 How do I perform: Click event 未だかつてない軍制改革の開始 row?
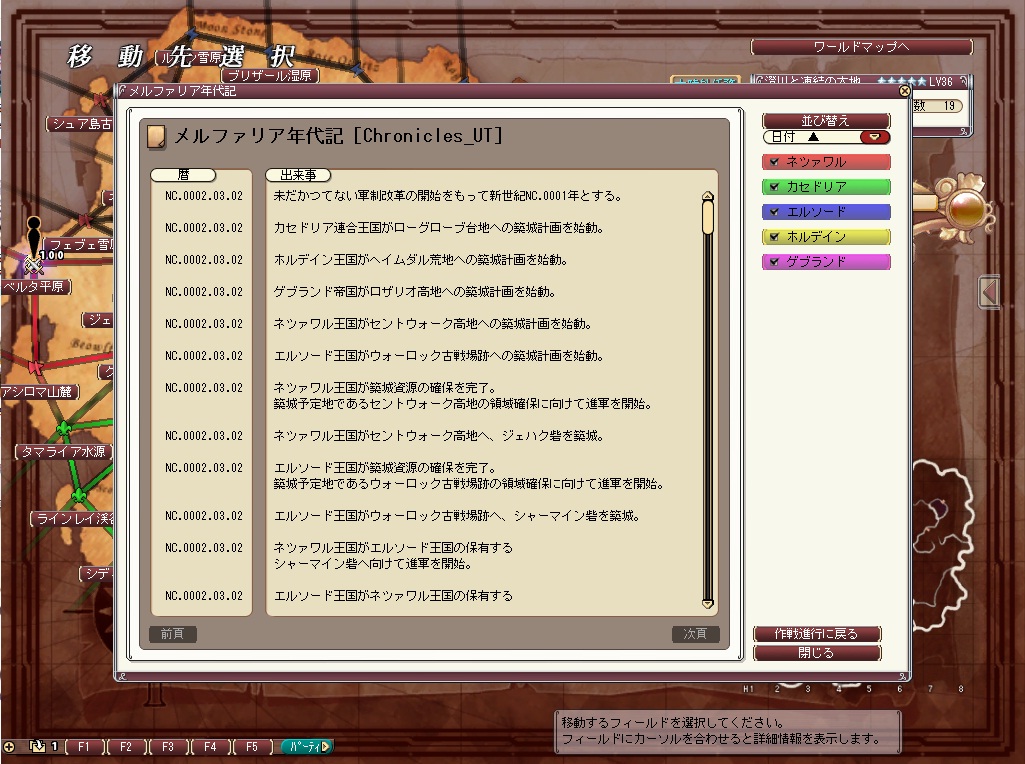[447, 195]
